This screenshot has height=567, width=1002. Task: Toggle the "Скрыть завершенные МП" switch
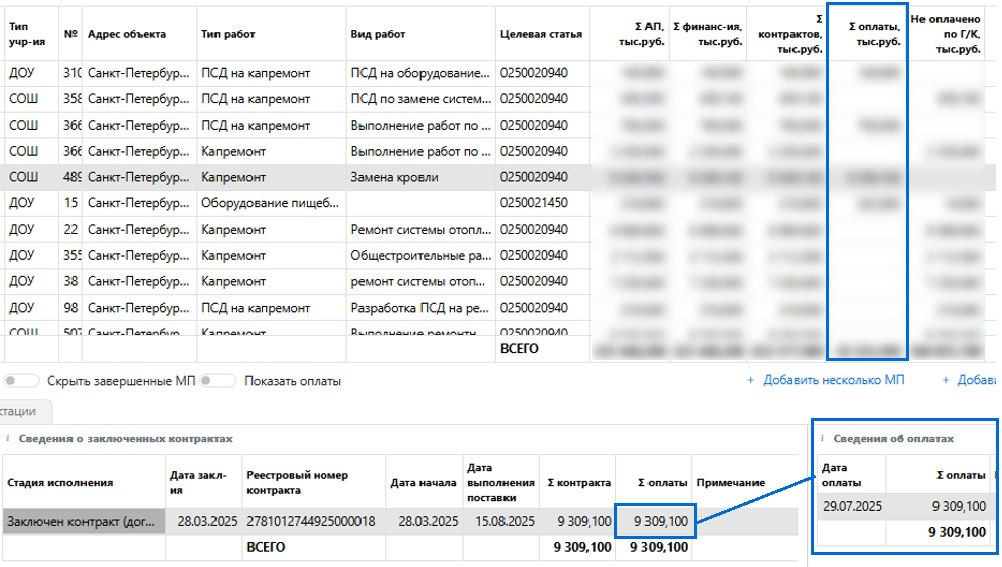point(22,381)
